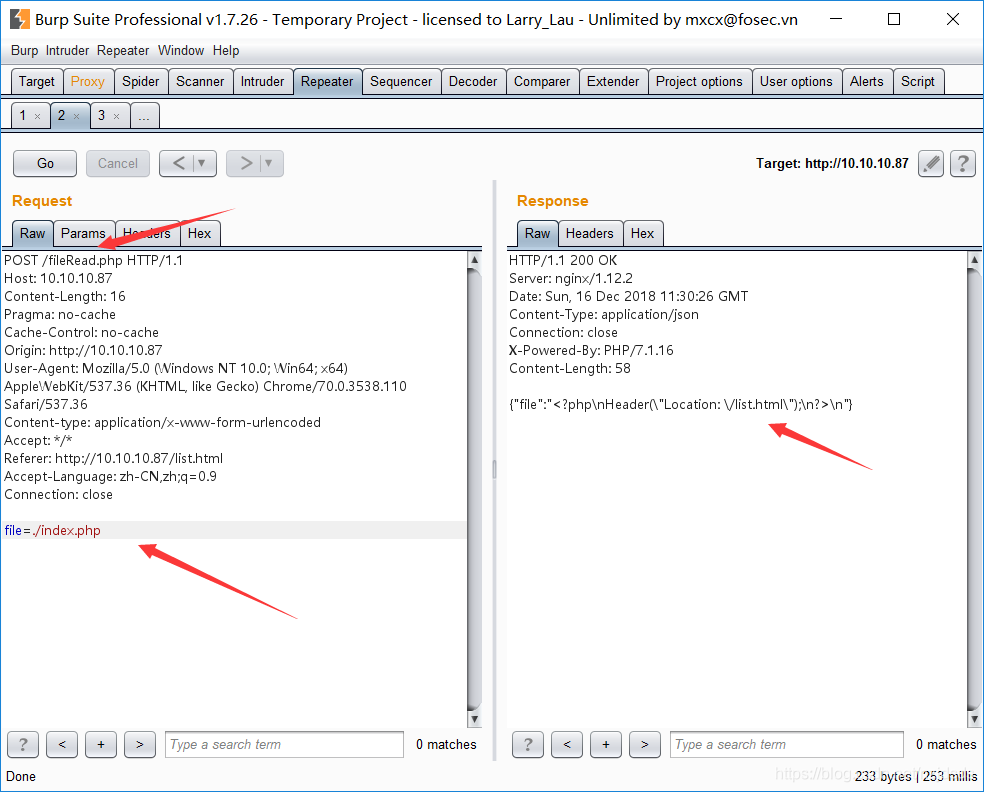Viewport: 984px width, 792px height.
Task: Open the Script tab
Action: point(918,82)
